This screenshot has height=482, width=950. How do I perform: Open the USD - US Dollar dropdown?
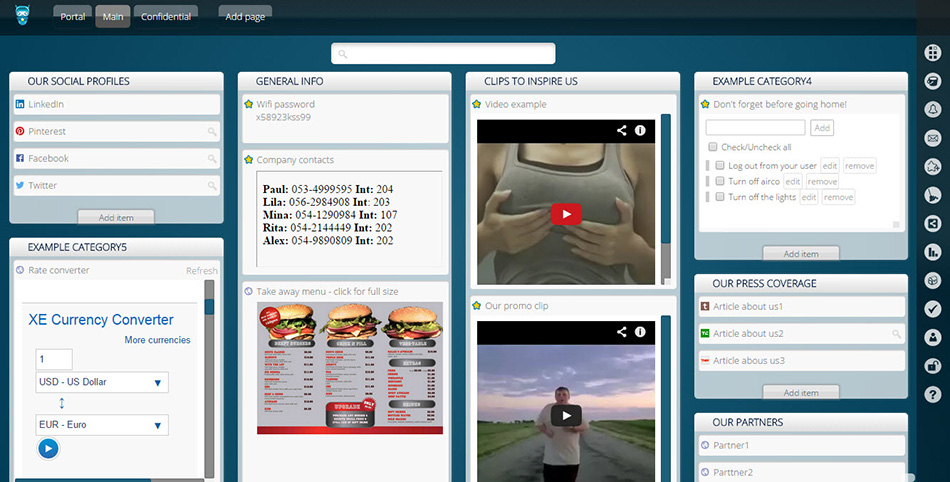click(102, 383)
